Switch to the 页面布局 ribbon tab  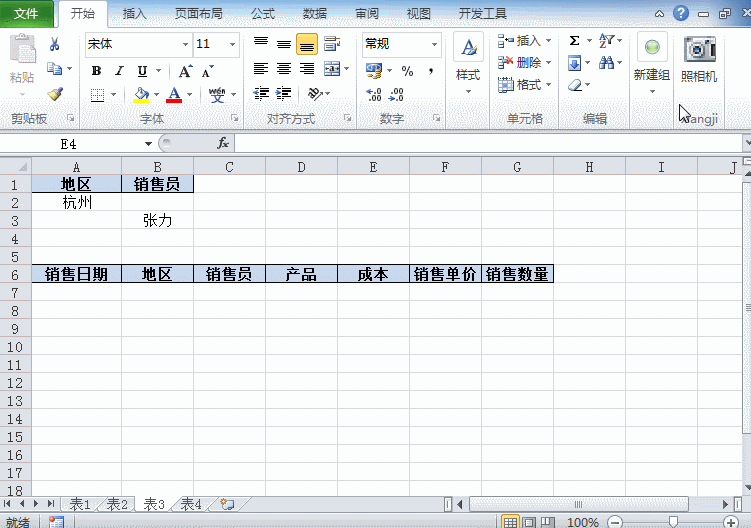[x=199, y=13]
